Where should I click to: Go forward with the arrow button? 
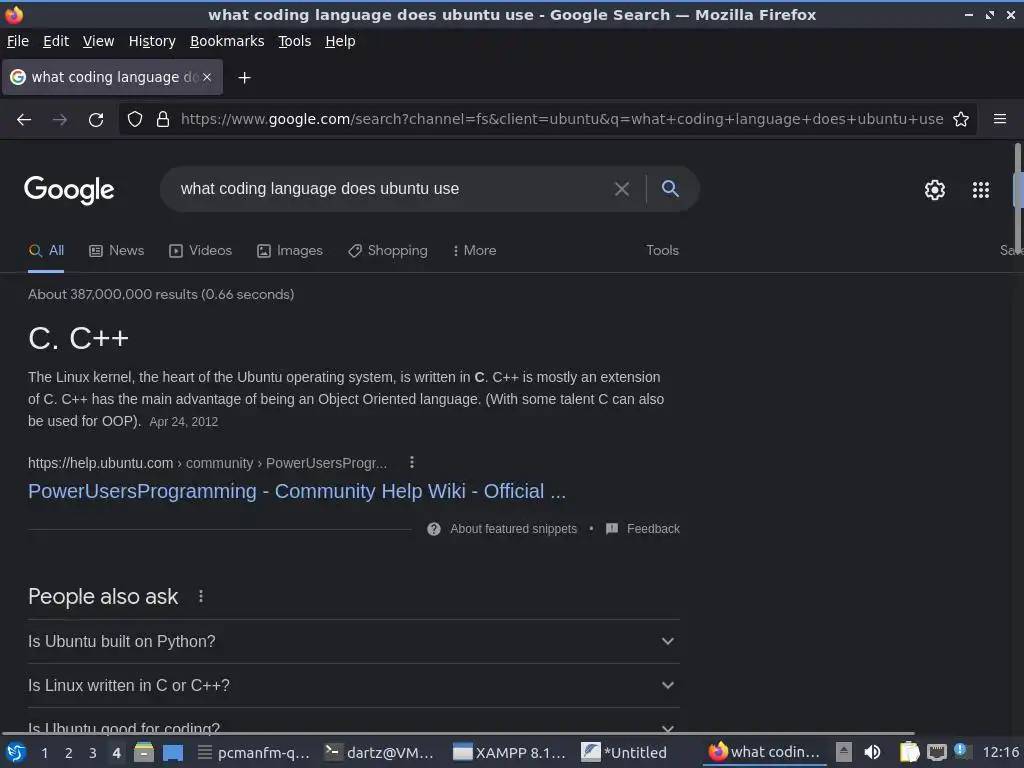[59, 120]
